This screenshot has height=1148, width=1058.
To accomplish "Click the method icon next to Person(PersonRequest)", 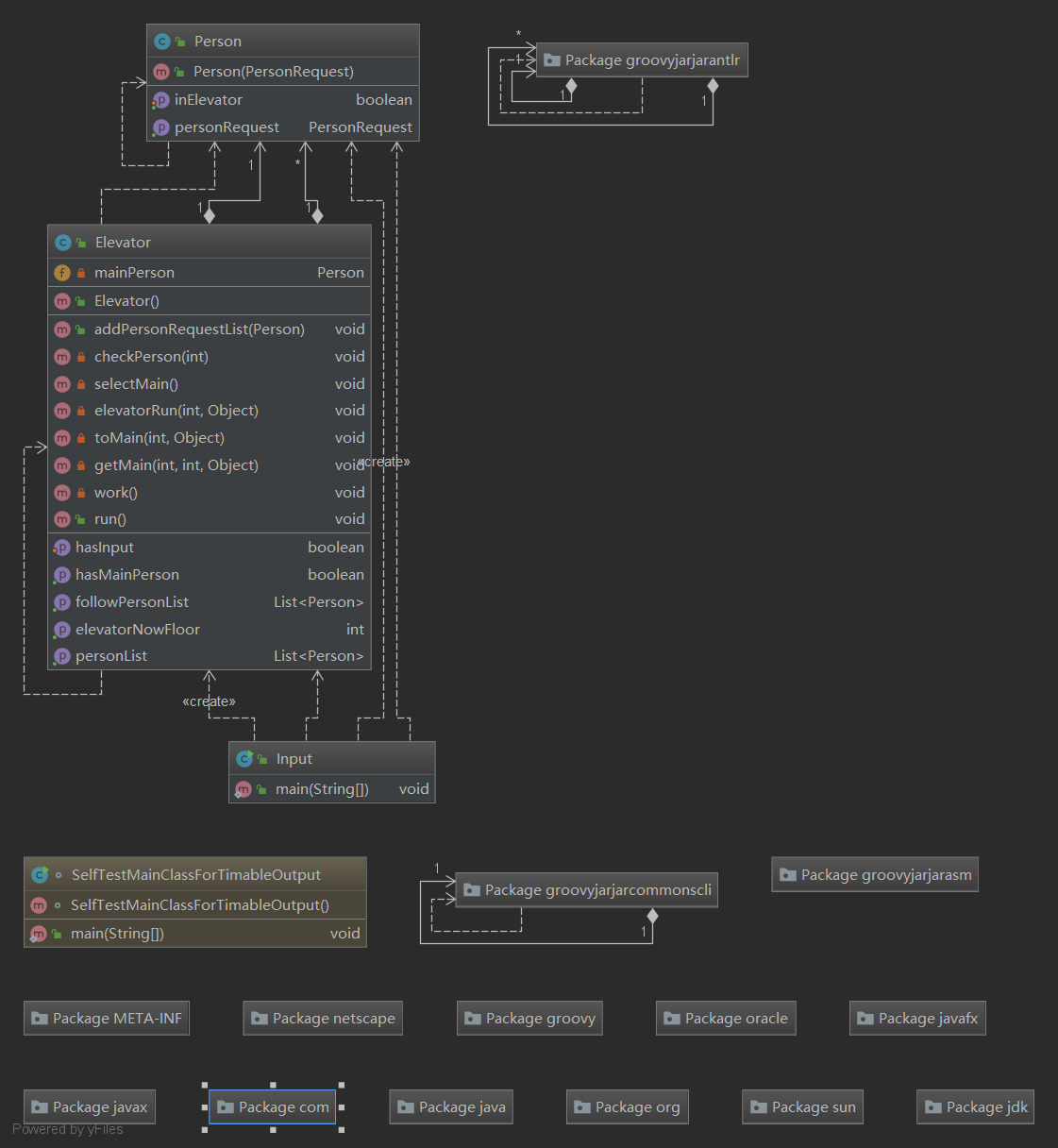I will pos(161,72).
